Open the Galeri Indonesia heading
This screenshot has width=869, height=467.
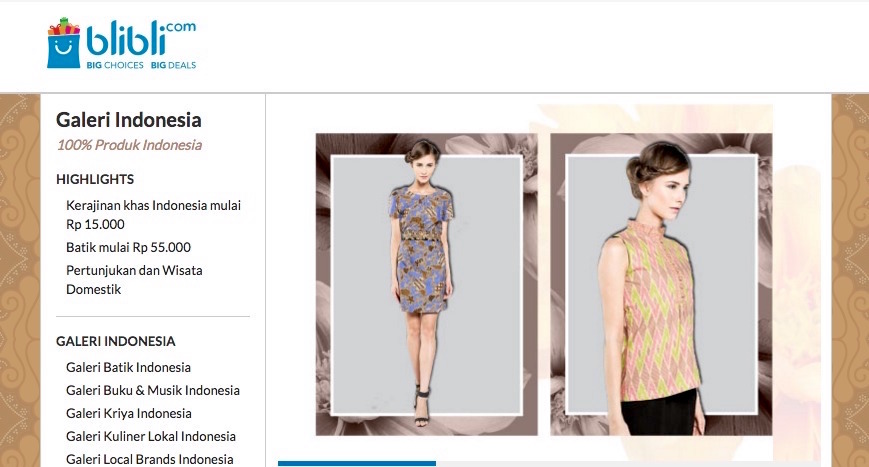(129, 120)
